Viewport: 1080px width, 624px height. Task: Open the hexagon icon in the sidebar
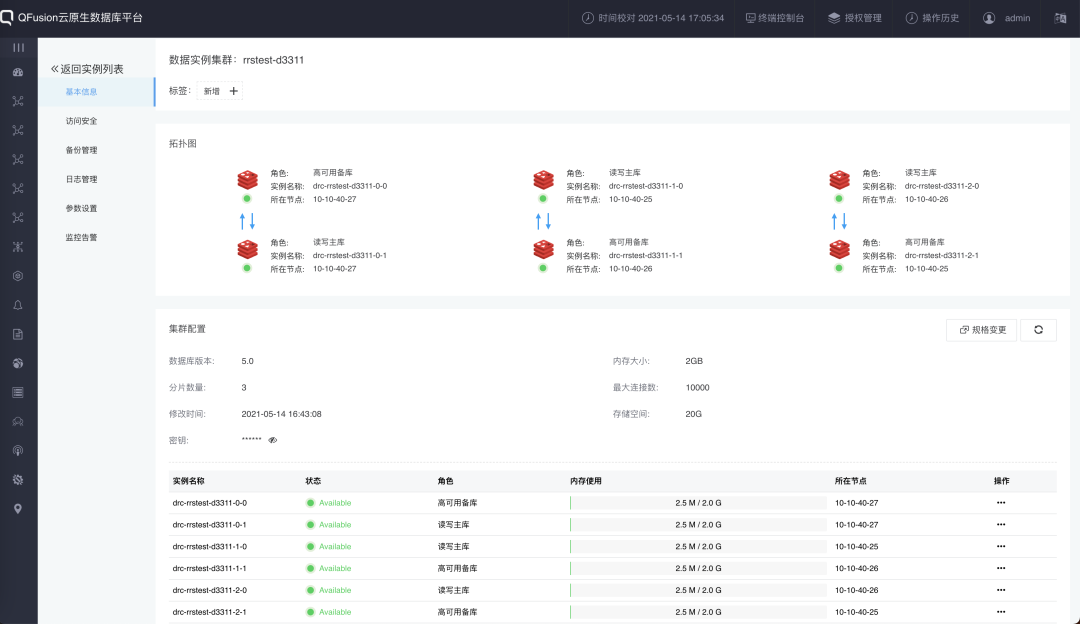tap(18, 276)
